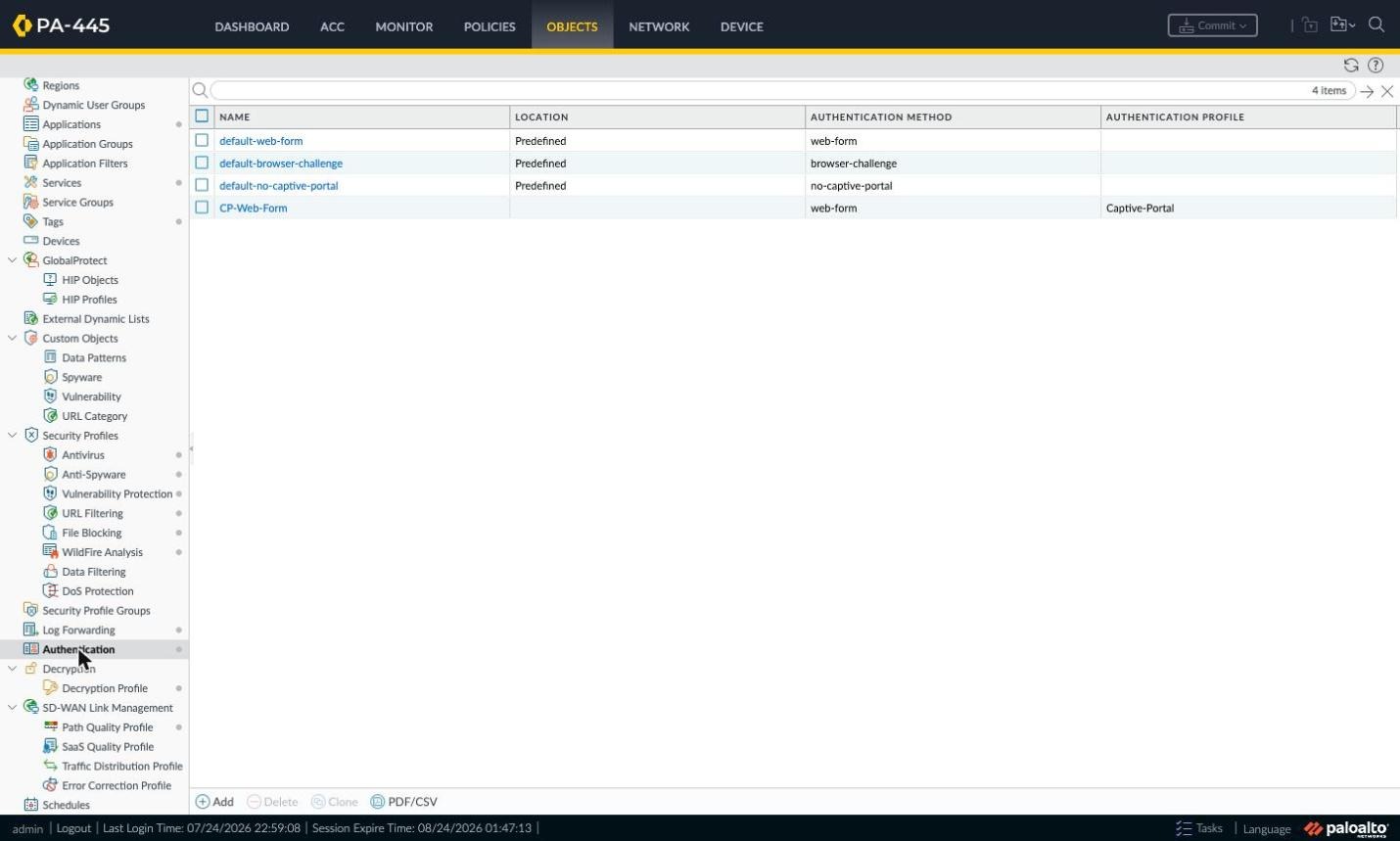
Task: Click the WildFire Analysis icon
Action: 50,552
